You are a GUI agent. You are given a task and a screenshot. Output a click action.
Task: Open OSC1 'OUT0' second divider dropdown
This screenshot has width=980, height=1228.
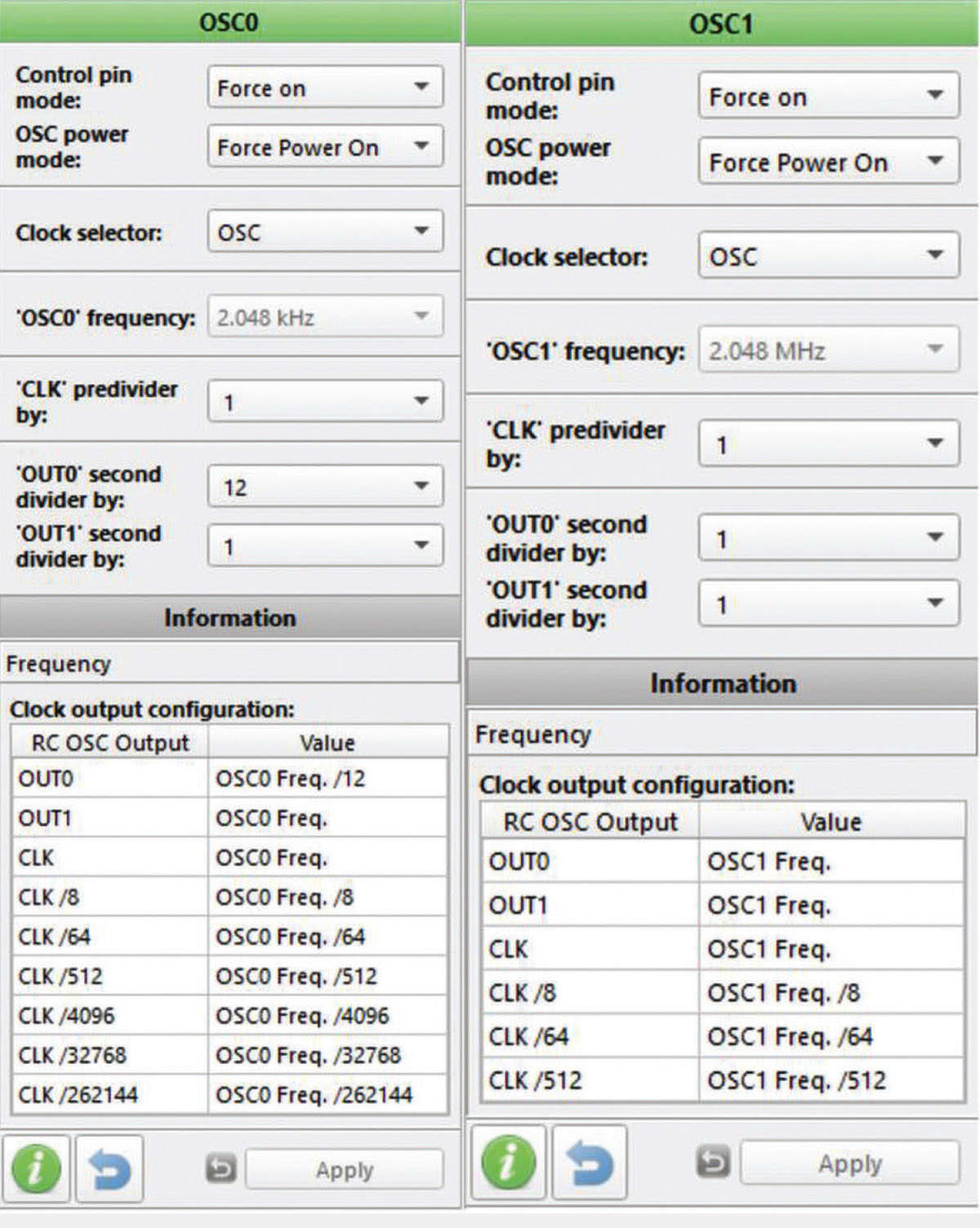point(828,538)
